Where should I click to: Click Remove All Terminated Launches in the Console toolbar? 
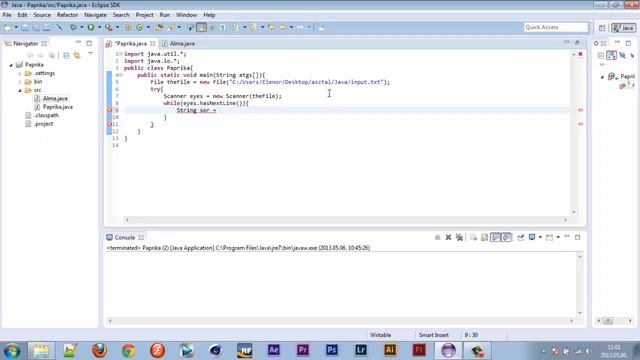[459, 237]
